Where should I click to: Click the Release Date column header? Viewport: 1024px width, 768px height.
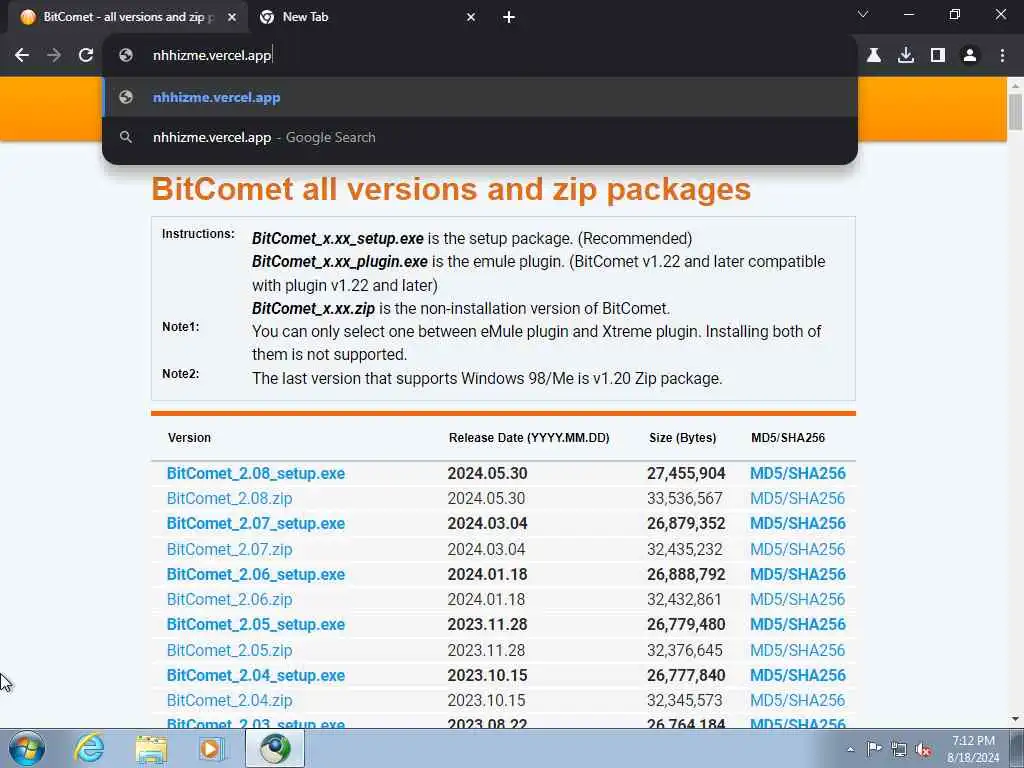point(529,438)
